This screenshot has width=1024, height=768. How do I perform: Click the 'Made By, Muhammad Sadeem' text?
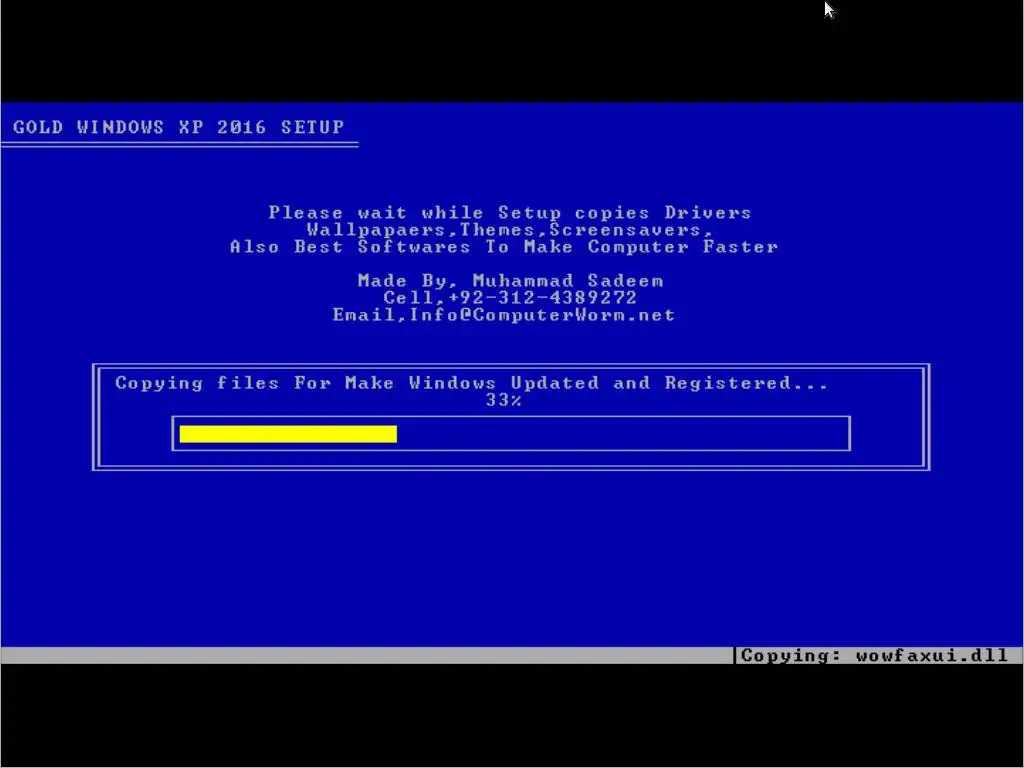(x=511, y=281)
